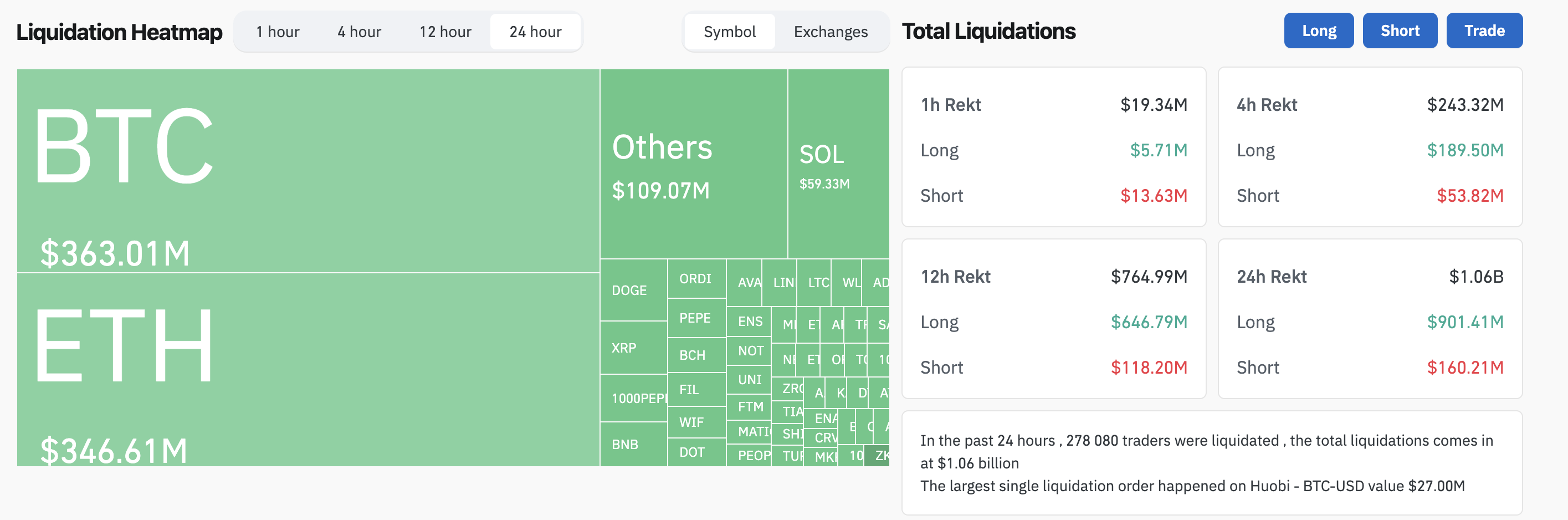
Task: Select the 1 hour timeframe
Action: [278, 32]
